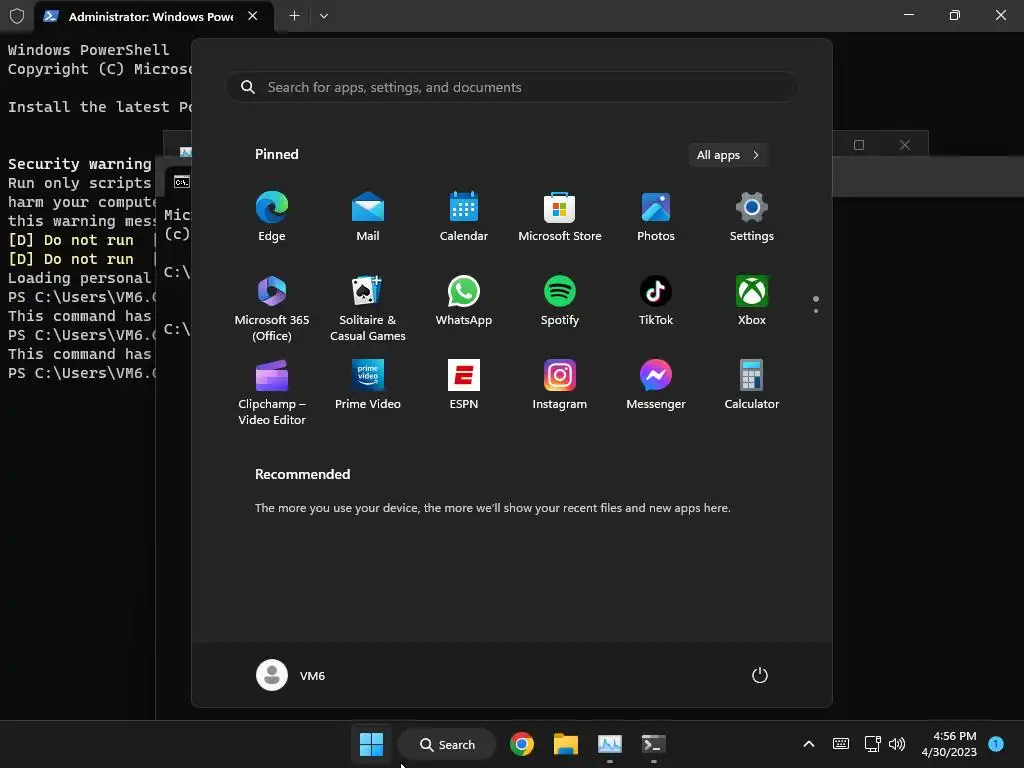Open the Edge browser from pinned apps
1024x768 pixels.
(x=272, y=217)
